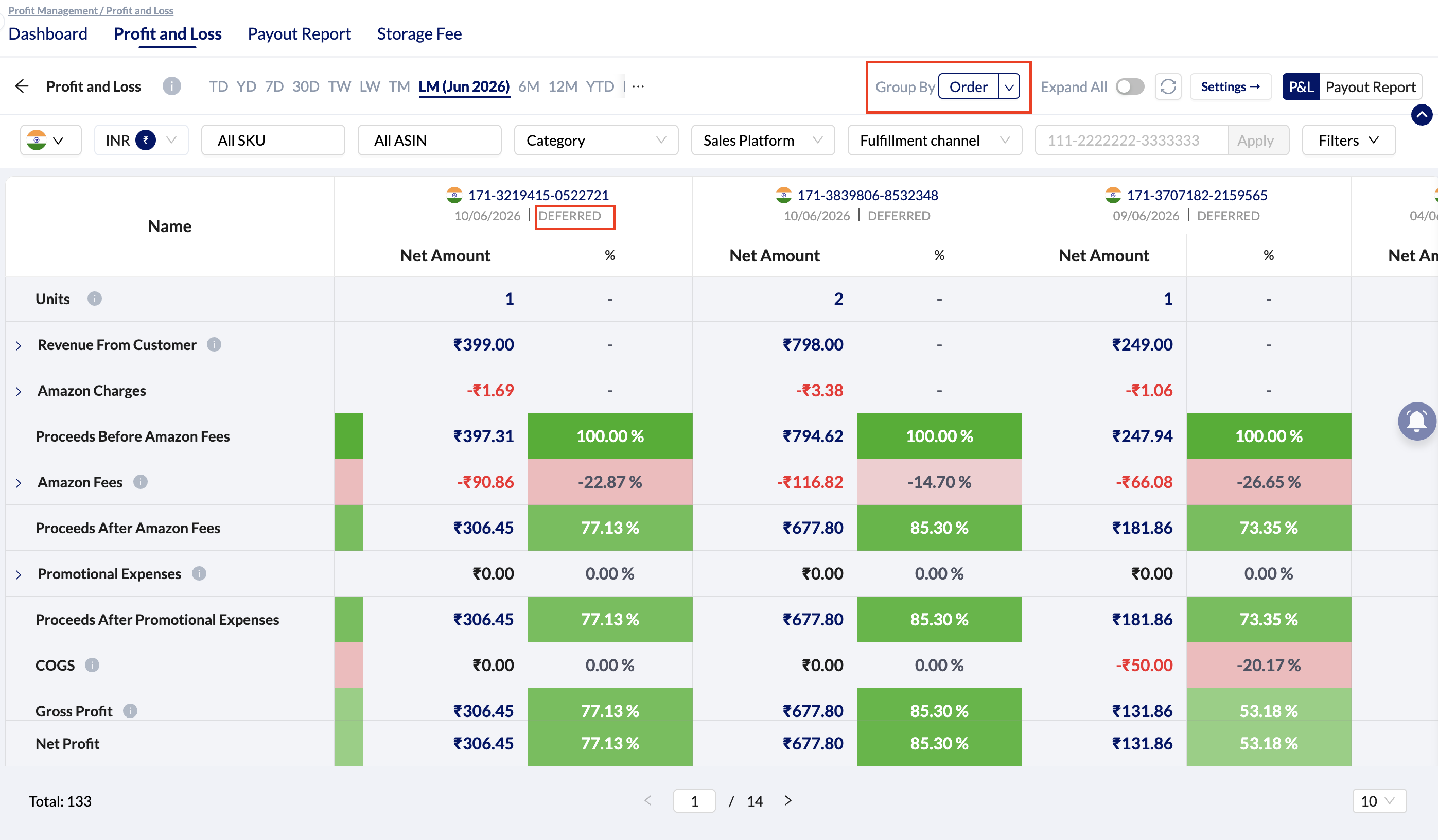Expand the Amazon Fees row
This screenshot has height=840, width=1438.
18,483
